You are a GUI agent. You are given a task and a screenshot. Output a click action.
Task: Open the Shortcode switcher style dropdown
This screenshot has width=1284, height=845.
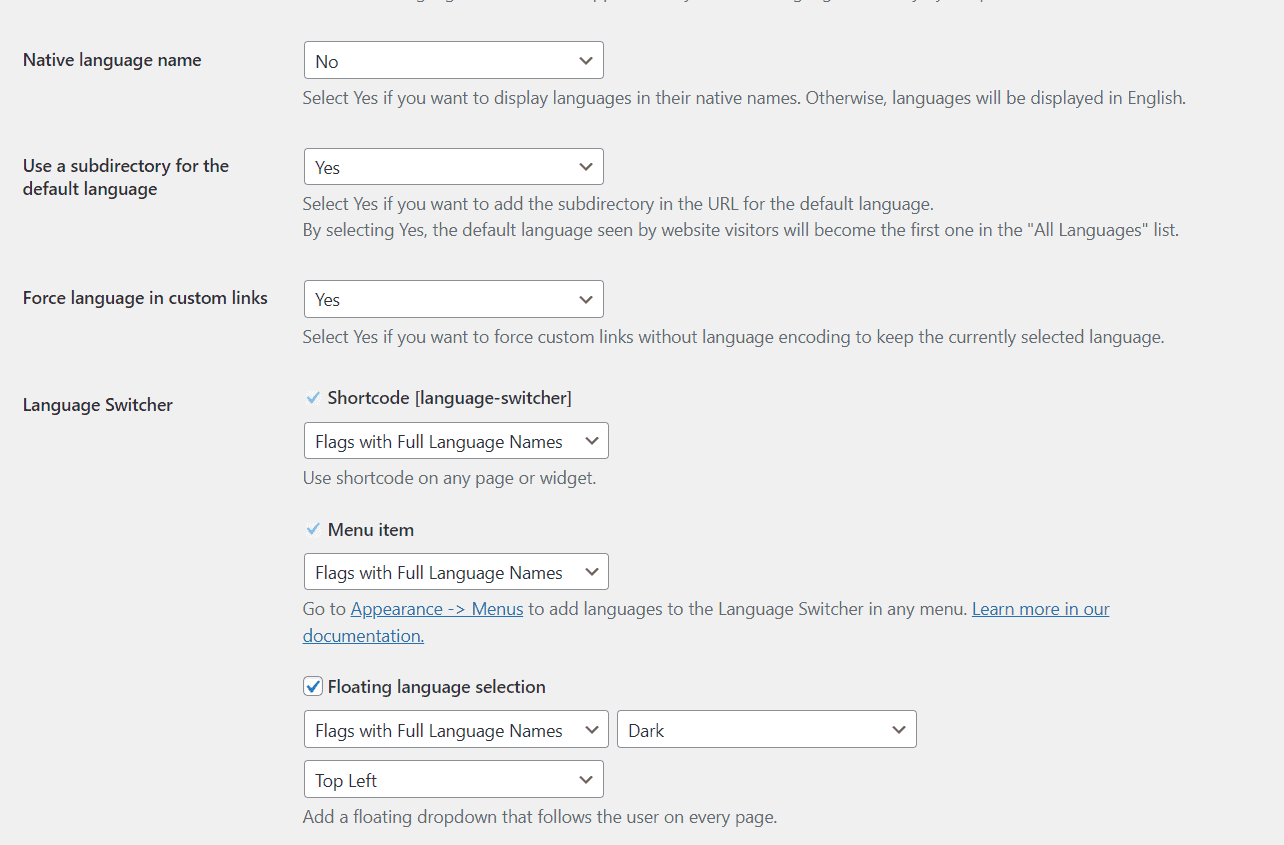point(456,441)
